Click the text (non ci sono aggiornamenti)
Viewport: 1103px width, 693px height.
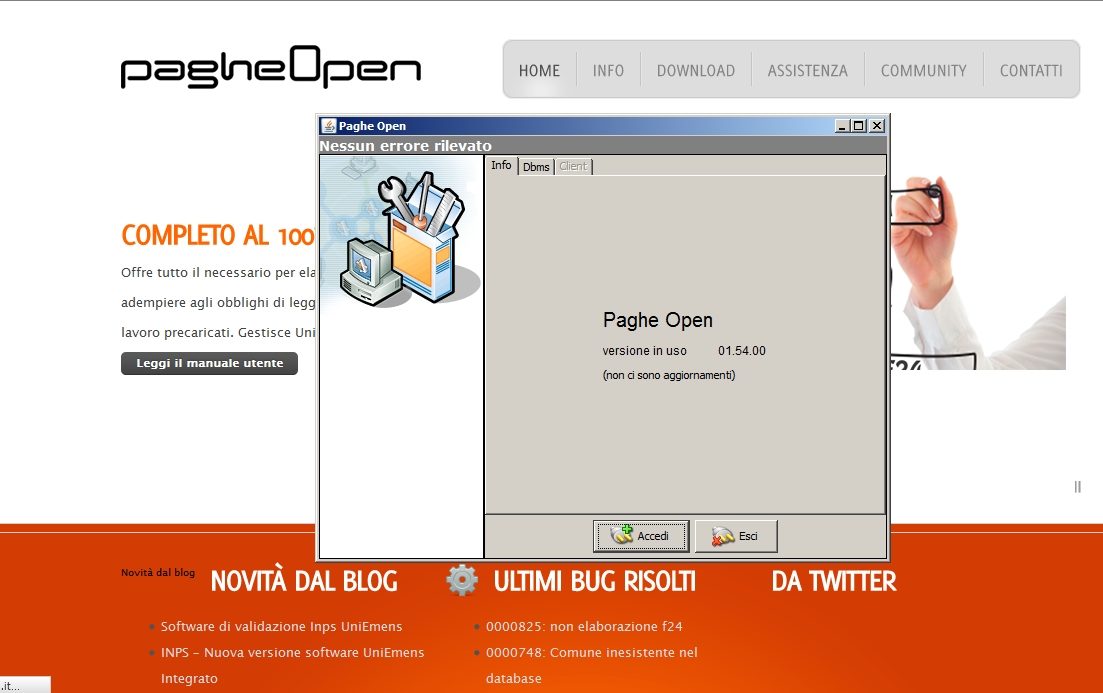(x=669, y=375)
